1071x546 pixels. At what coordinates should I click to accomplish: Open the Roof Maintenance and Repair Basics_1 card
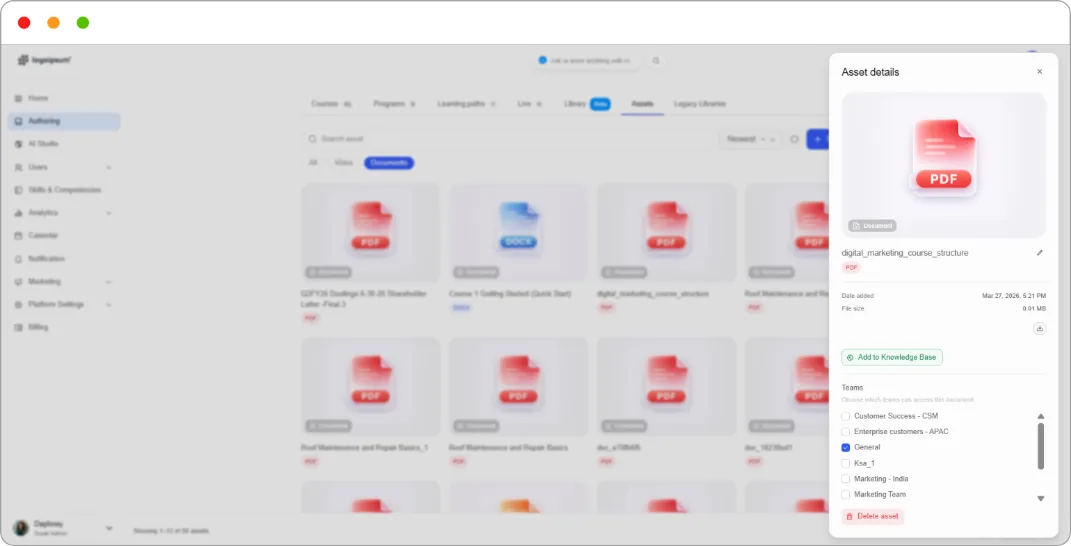pos(370,402)
